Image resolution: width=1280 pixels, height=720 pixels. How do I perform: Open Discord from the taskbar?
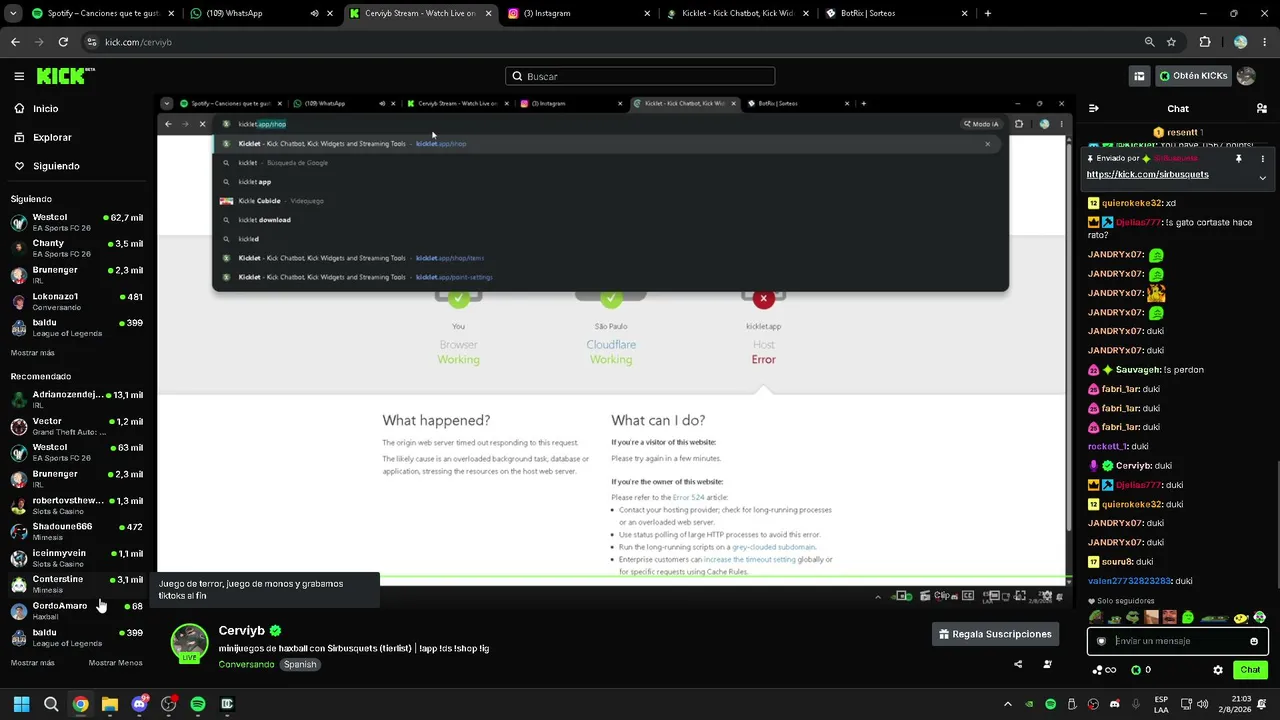[x=139, y=704]
